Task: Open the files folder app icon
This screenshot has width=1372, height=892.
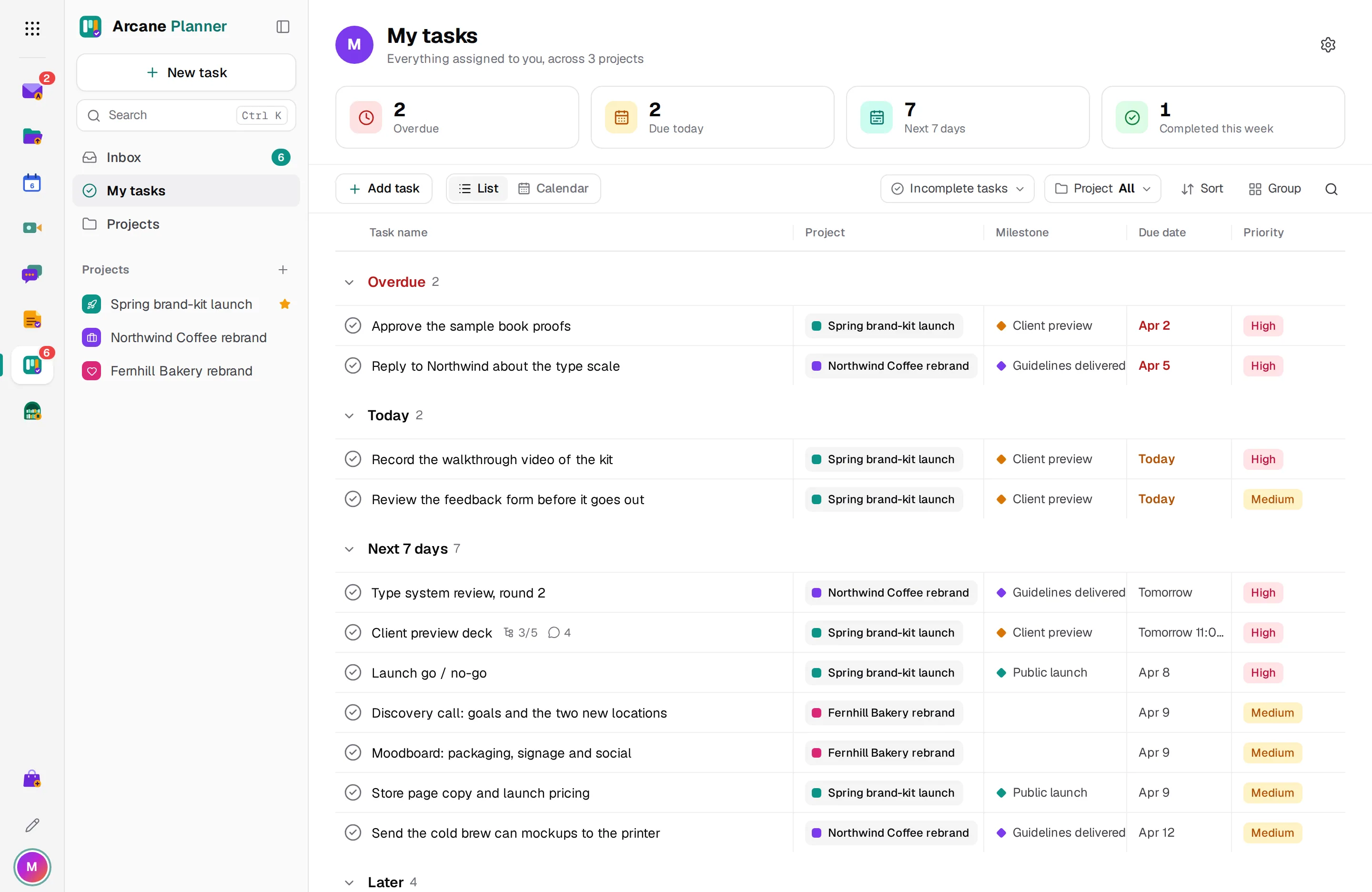Action: 32,137
